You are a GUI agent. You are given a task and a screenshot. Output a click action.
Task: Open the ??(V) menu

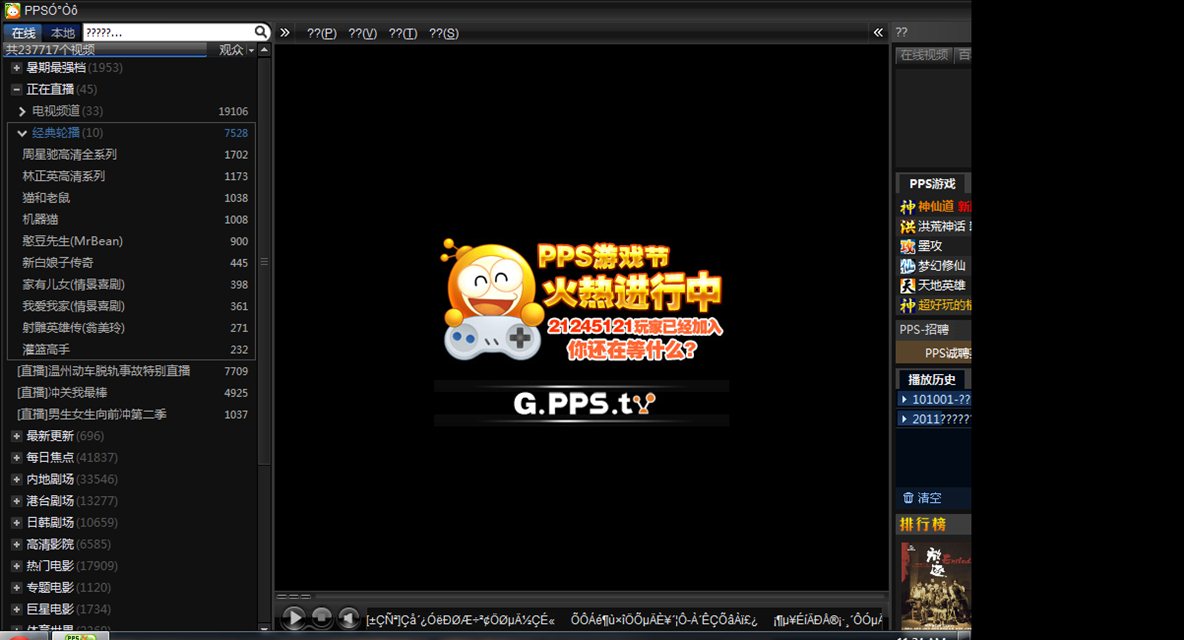(362, 33)
